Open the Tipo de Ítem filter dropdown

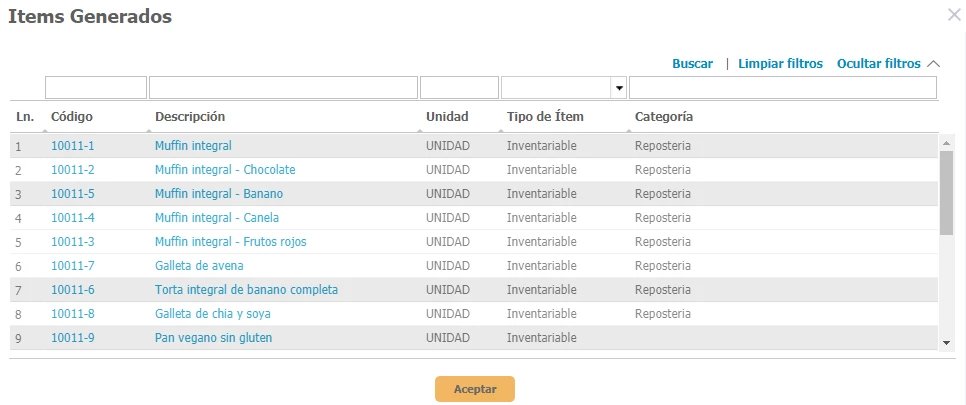pos(619,88)
